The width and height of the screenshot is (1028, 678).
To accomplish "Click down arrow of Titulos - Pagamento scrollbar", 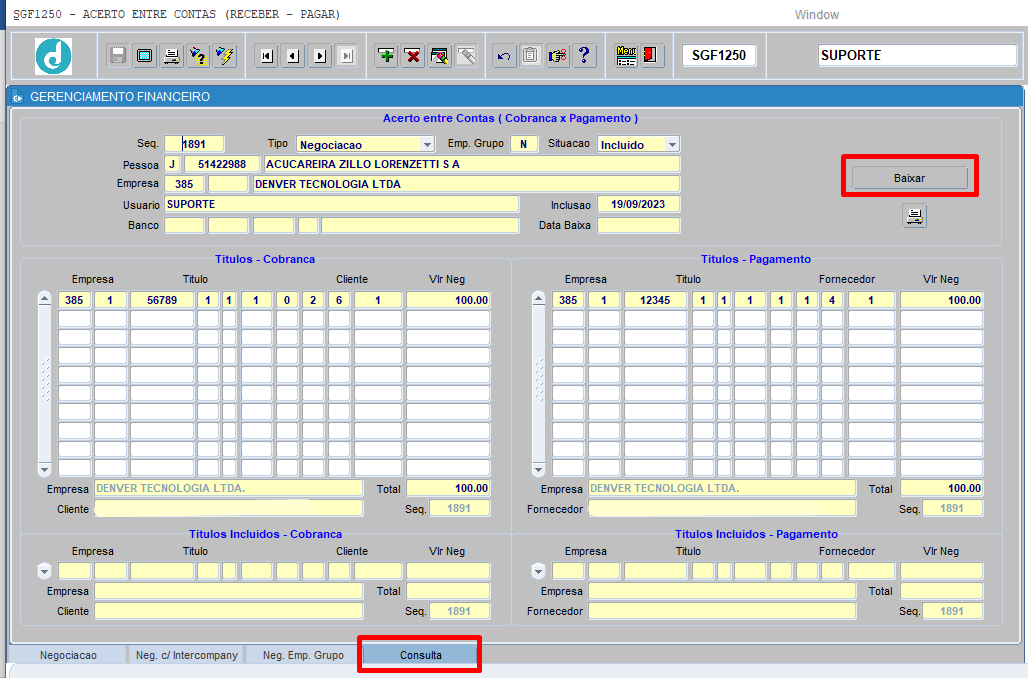I will pos(538,469).
